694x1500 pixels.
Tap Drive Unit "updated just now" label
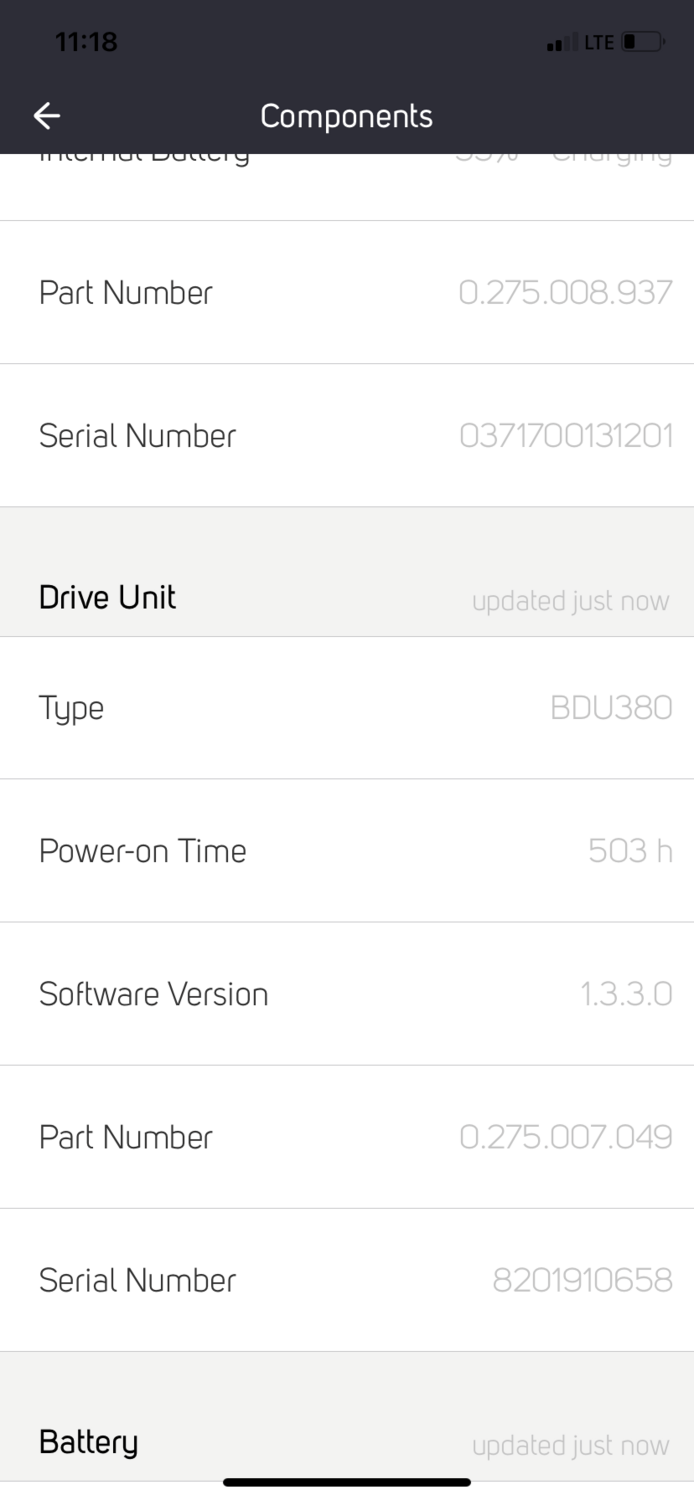(570, 602)
